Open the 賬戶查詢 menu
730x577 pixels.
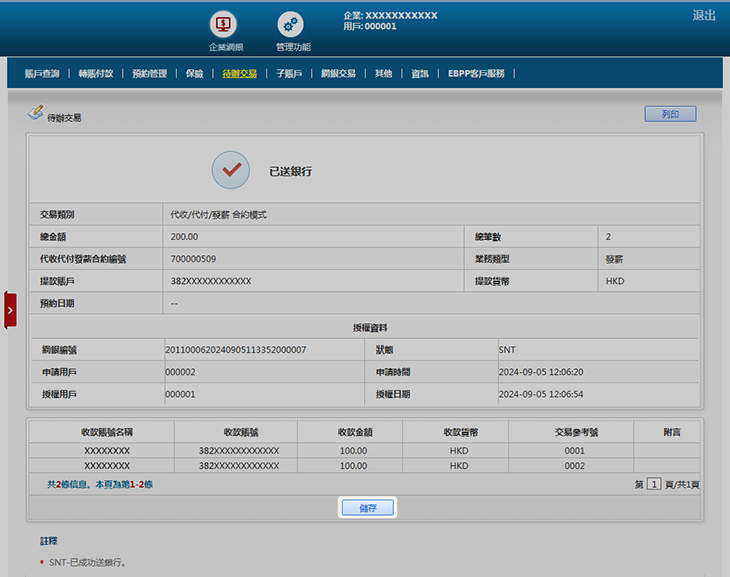coord(42,73)
